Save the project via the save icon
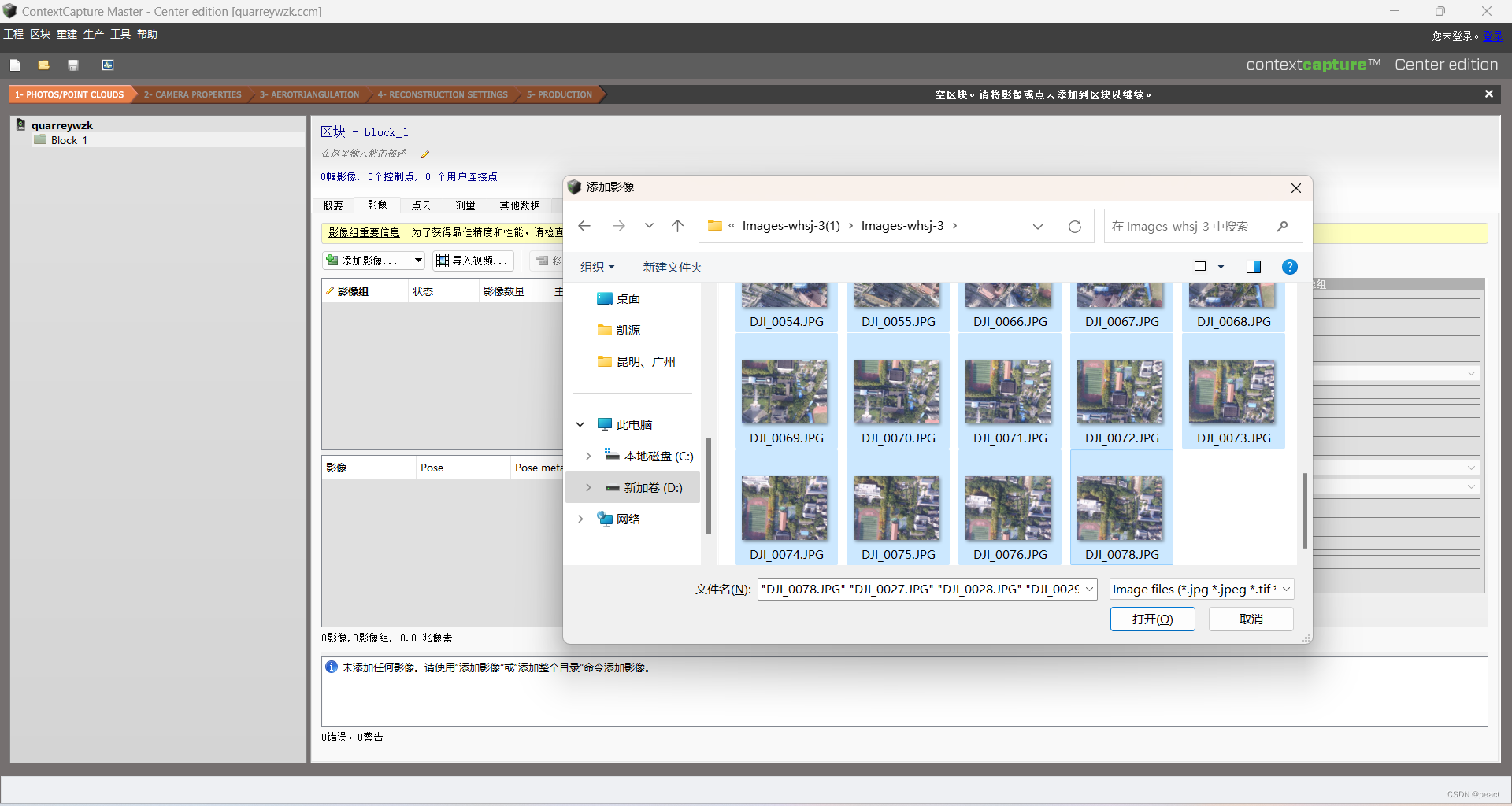This screenshot has height=806, width=1512. point(73,65)
